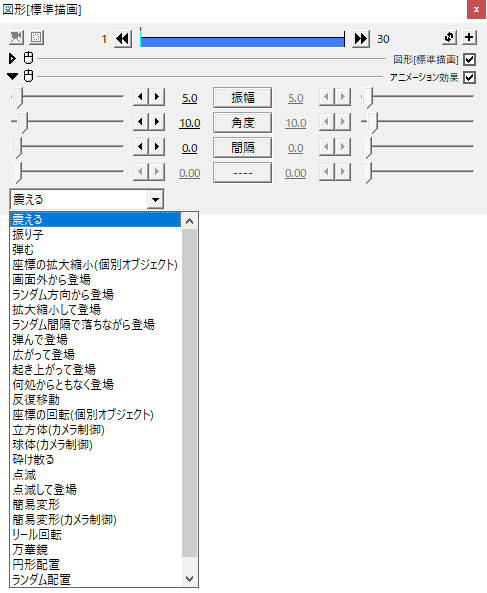The image size is (487, 593).
Task: Click the rotate arrows icon near plus button
Action: pos(449,37)
